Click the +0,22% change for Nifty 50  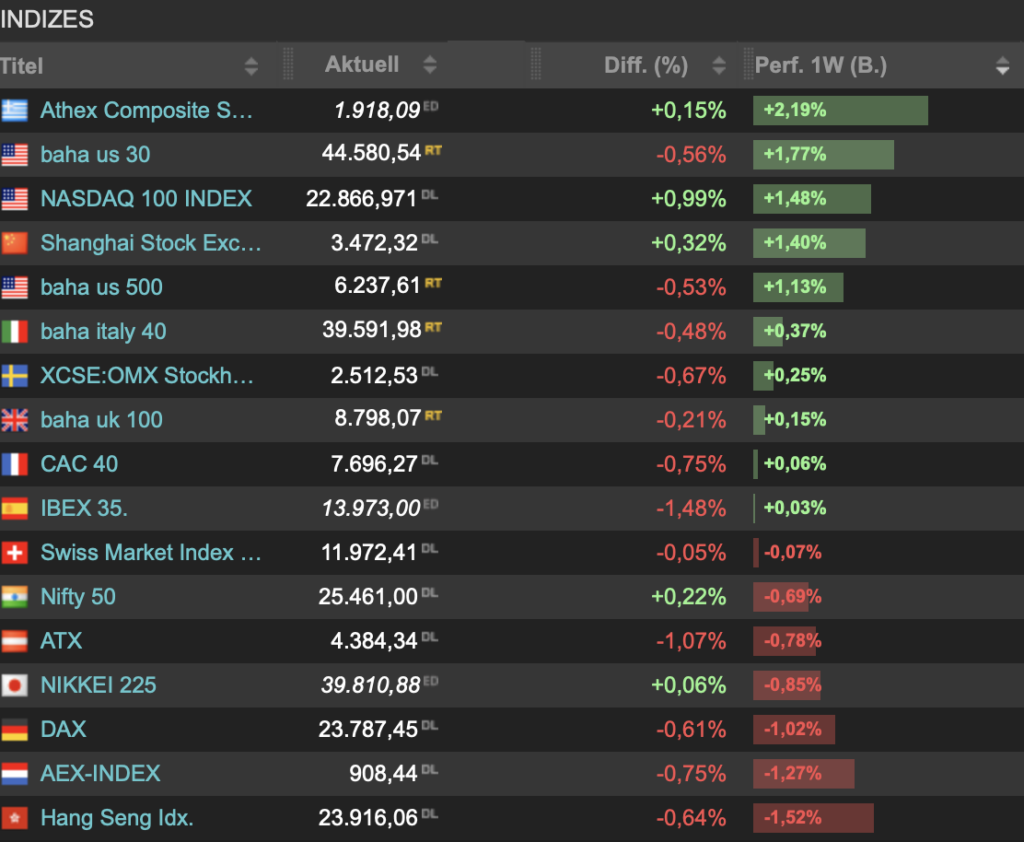(688, 596)
